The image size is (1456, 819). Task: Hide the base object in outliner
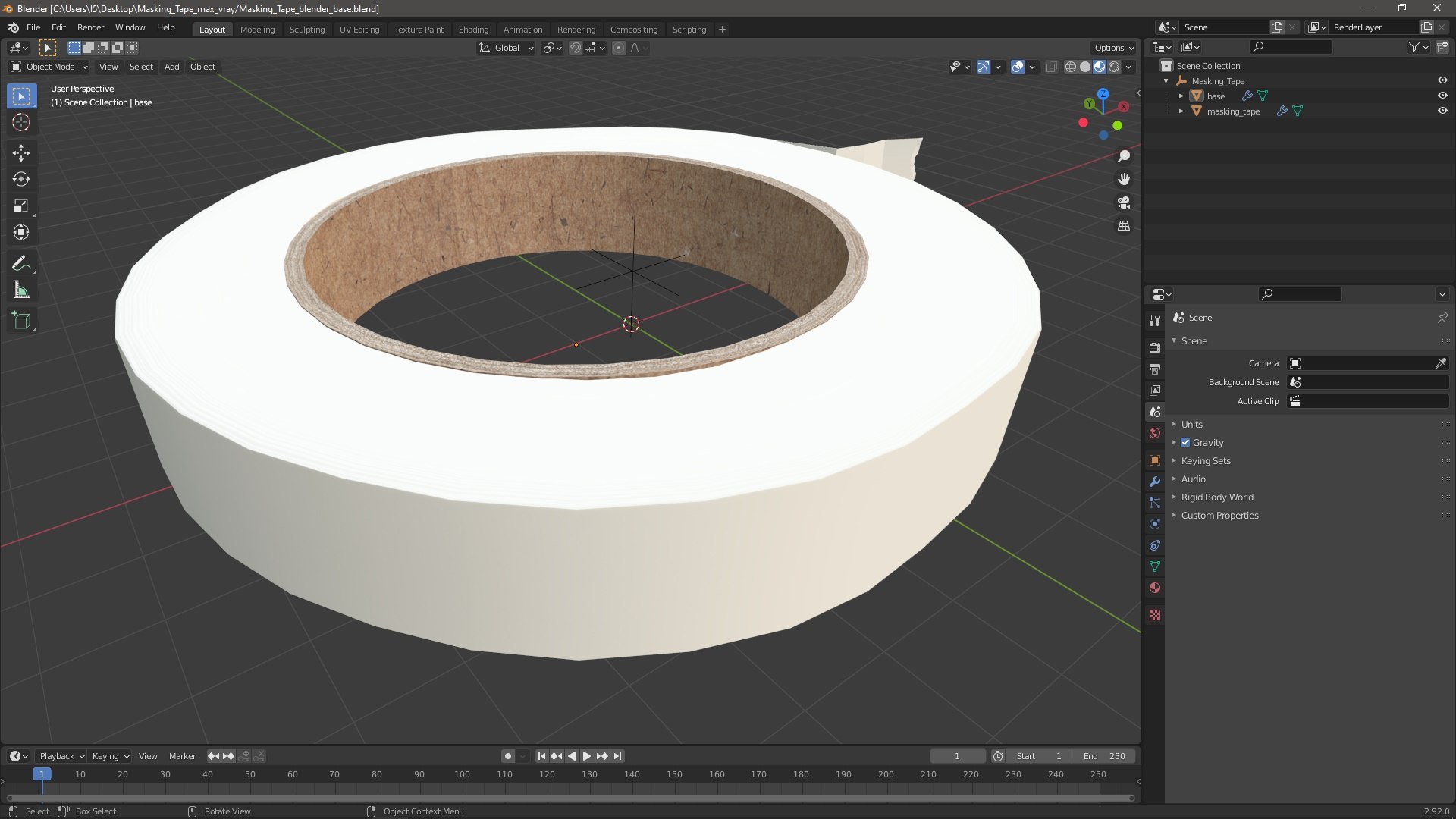click(x=1442, y=96)
